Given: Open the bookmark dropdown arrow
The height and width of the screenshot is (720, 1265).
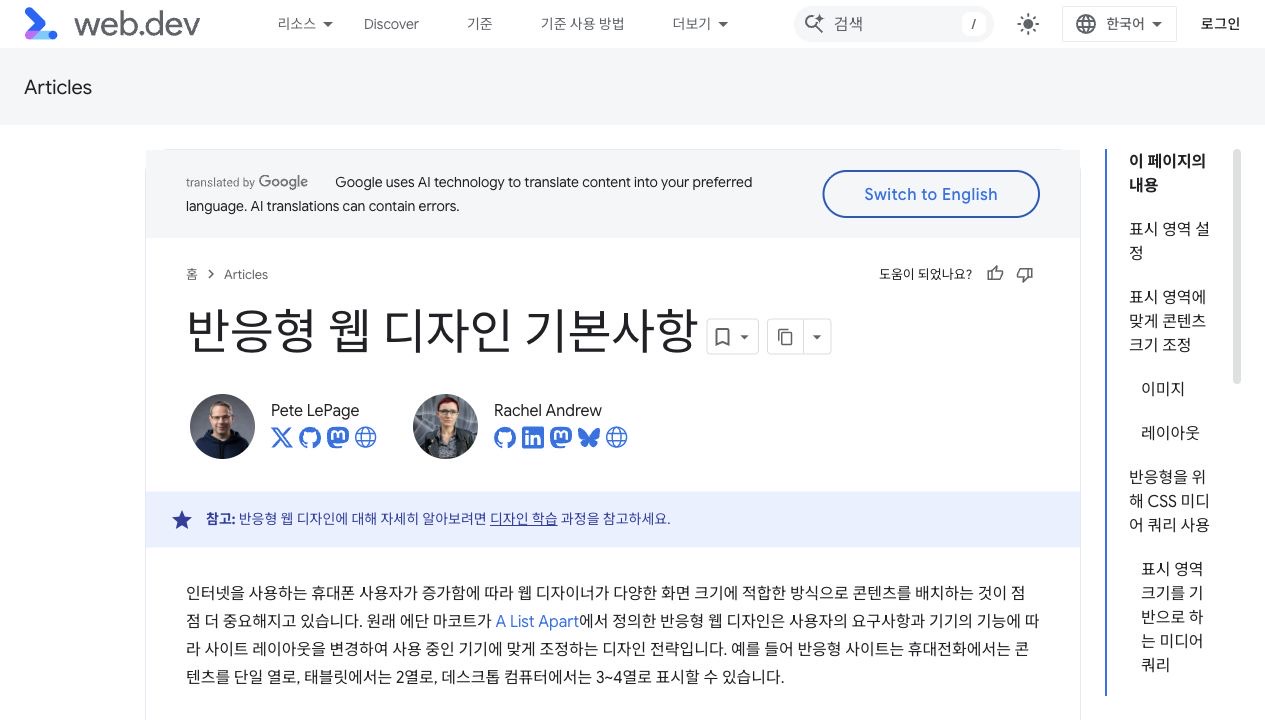Looking at the screenshot, I should tap(746, 337).
